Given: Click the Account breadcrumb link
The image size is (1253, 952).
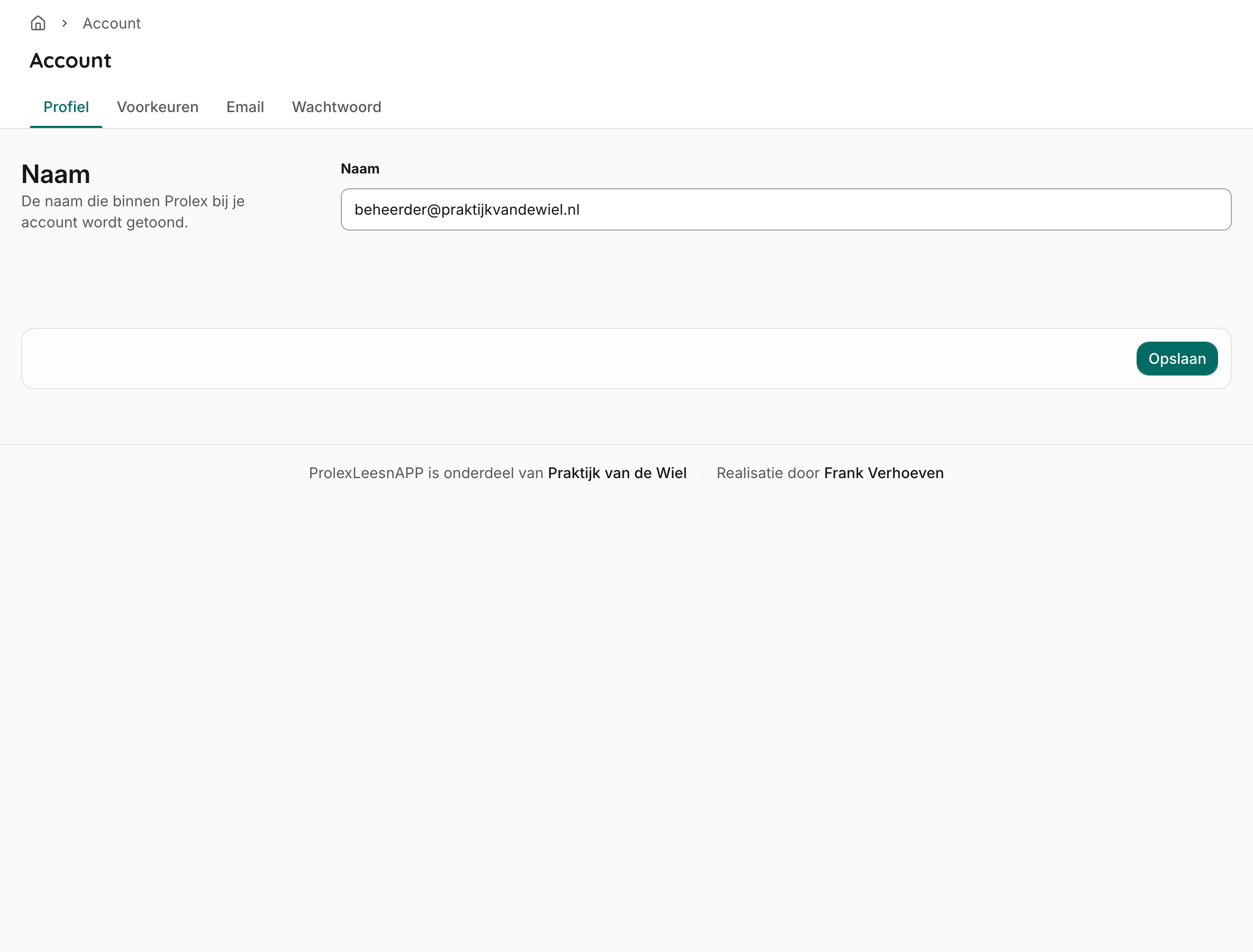Looking at the screenshot, I should point(112,23).
